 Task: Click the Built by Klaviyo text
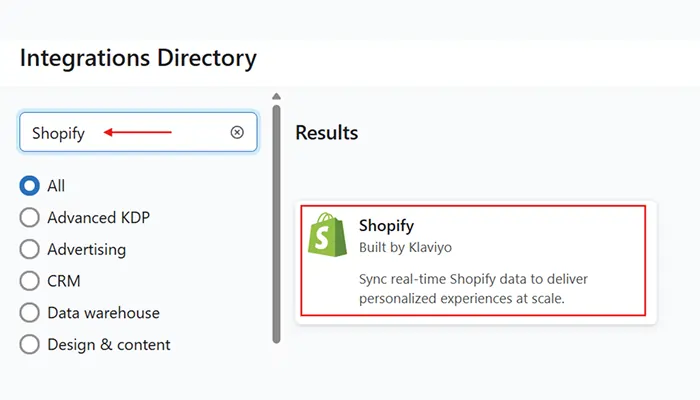pyautogui.click(x=398, y=246)
